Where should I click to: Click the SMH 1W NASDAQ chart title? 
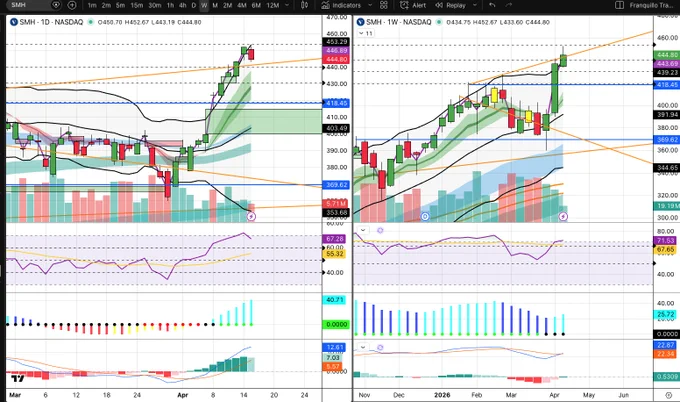(x=399, y=22)
